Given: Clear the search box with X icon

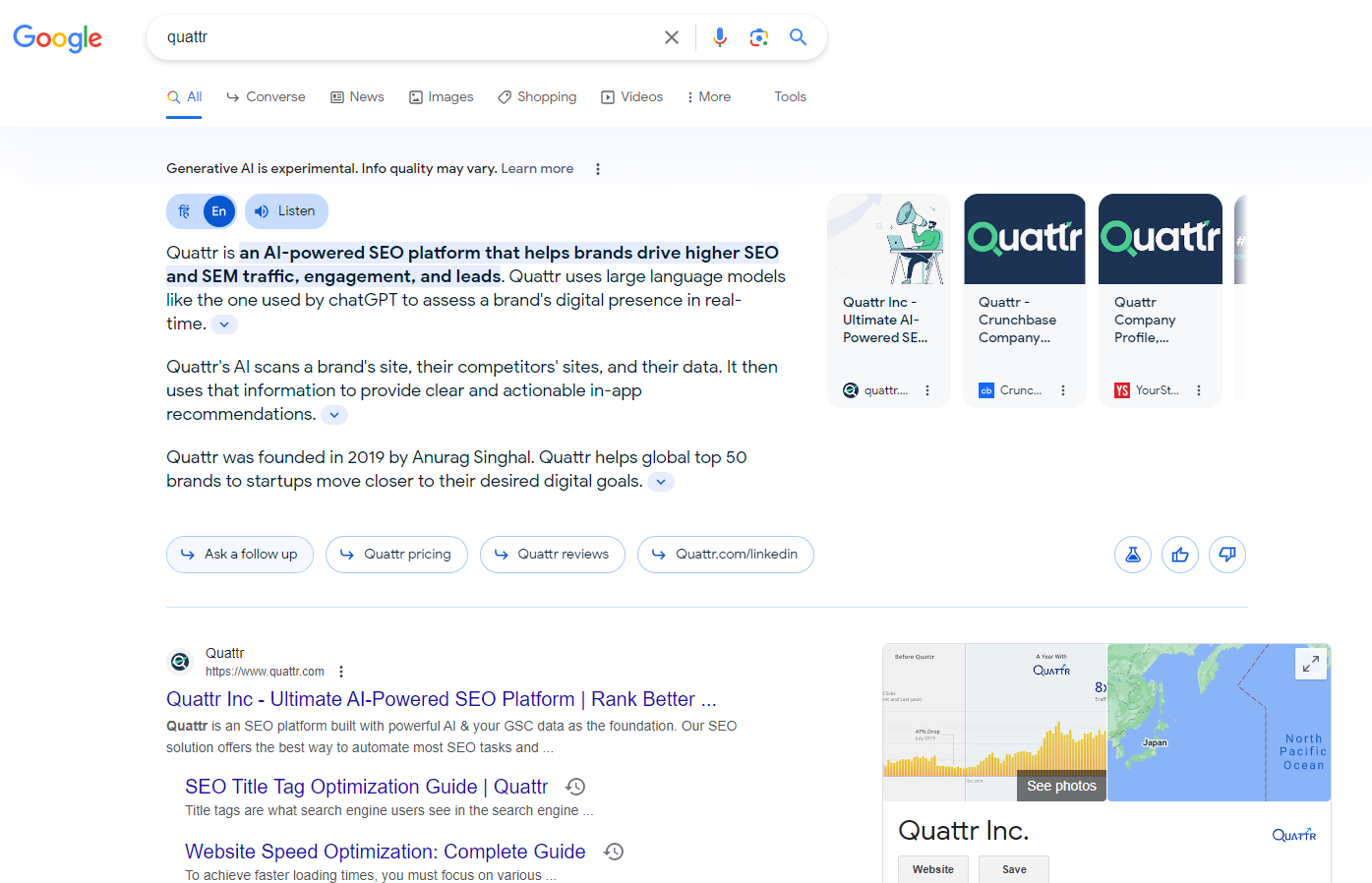Looking at the screenshot, I should (x=672, y=37).
